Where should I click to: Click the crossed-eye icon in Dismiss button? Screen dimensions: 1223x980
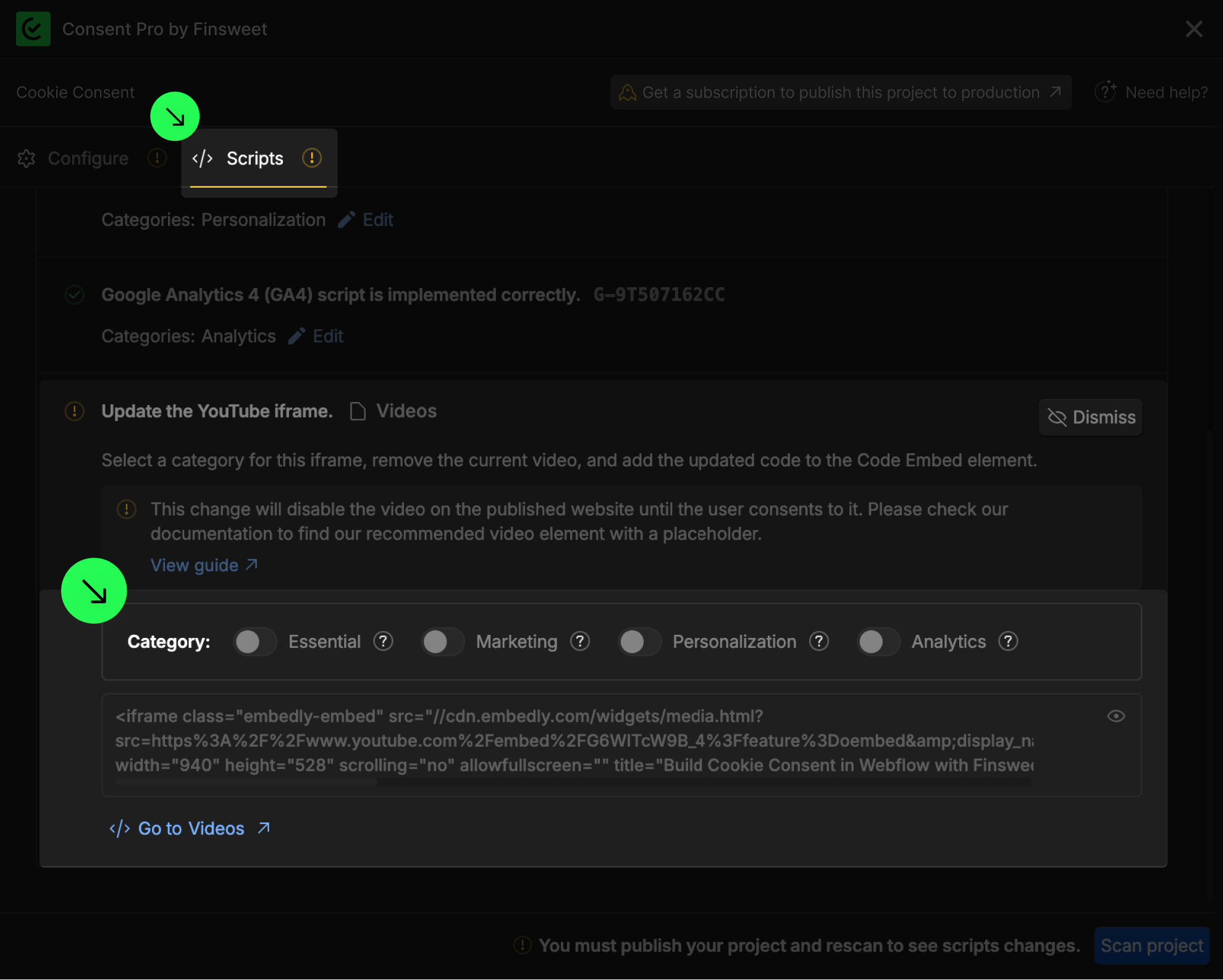(x=1057, y=417)
